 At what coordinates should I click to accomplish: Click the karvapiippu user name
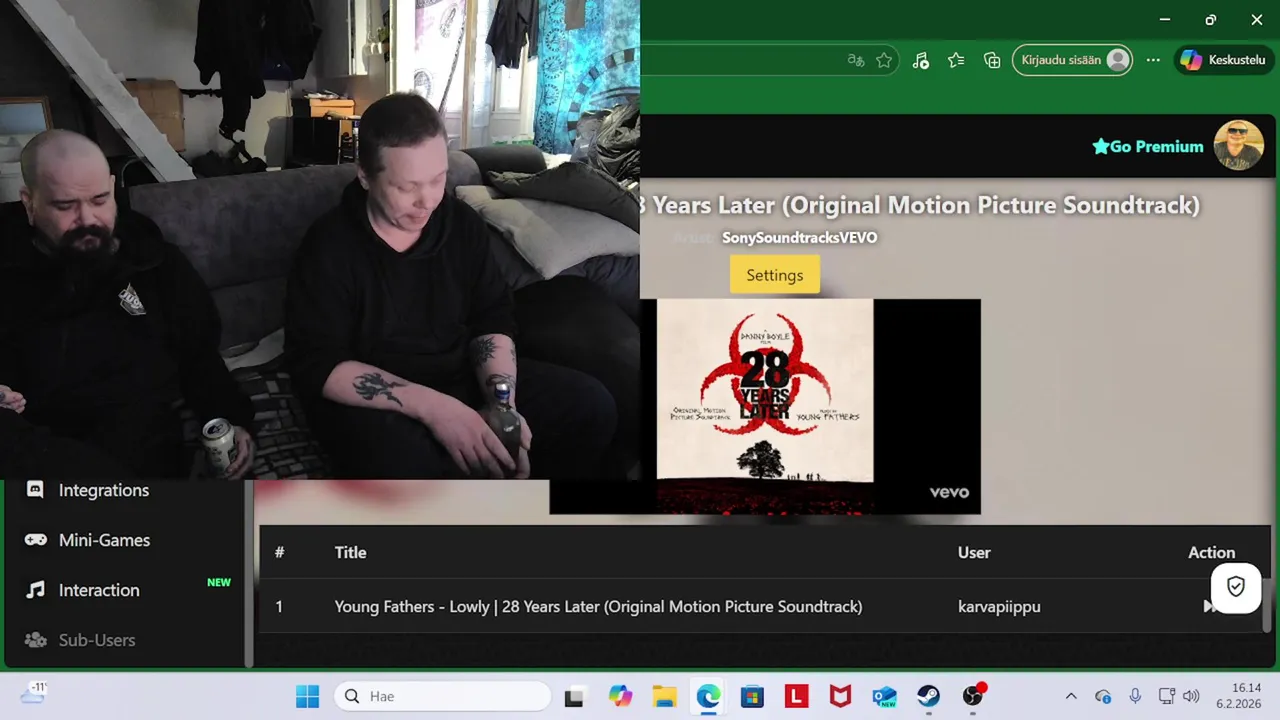click(x=999, y=606)
